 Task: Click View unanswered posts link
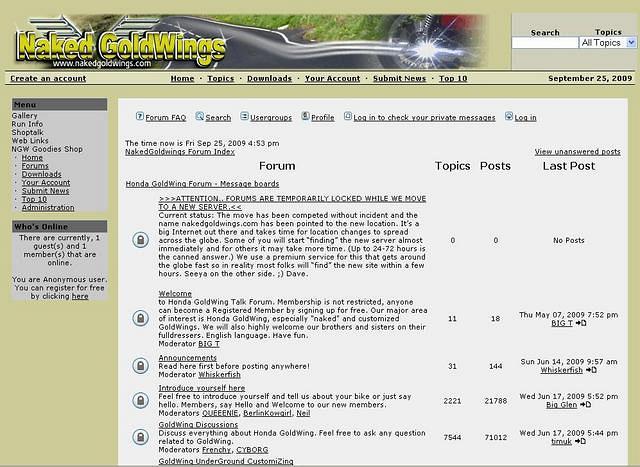578,151
